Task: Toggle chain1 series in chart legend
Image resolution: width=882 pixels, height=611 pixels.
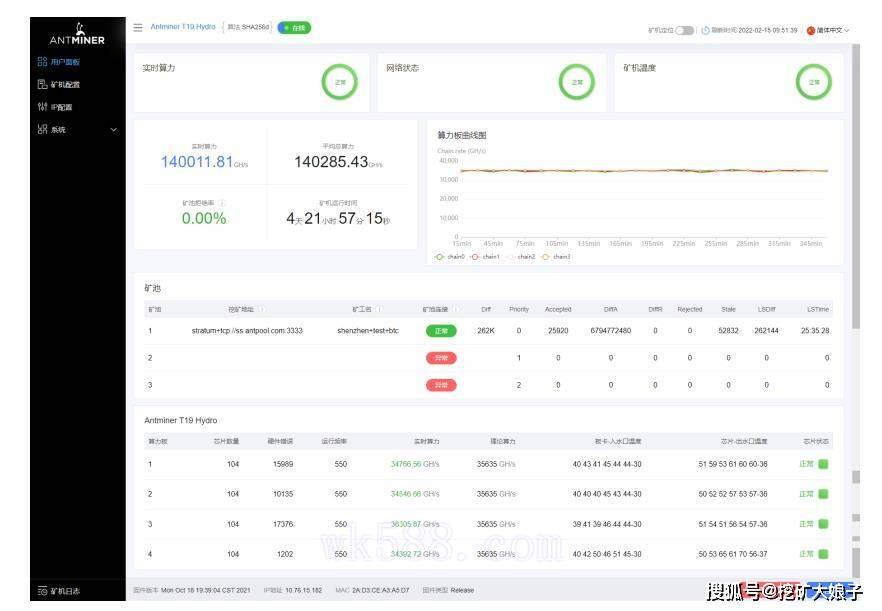Action: (485, 257)
